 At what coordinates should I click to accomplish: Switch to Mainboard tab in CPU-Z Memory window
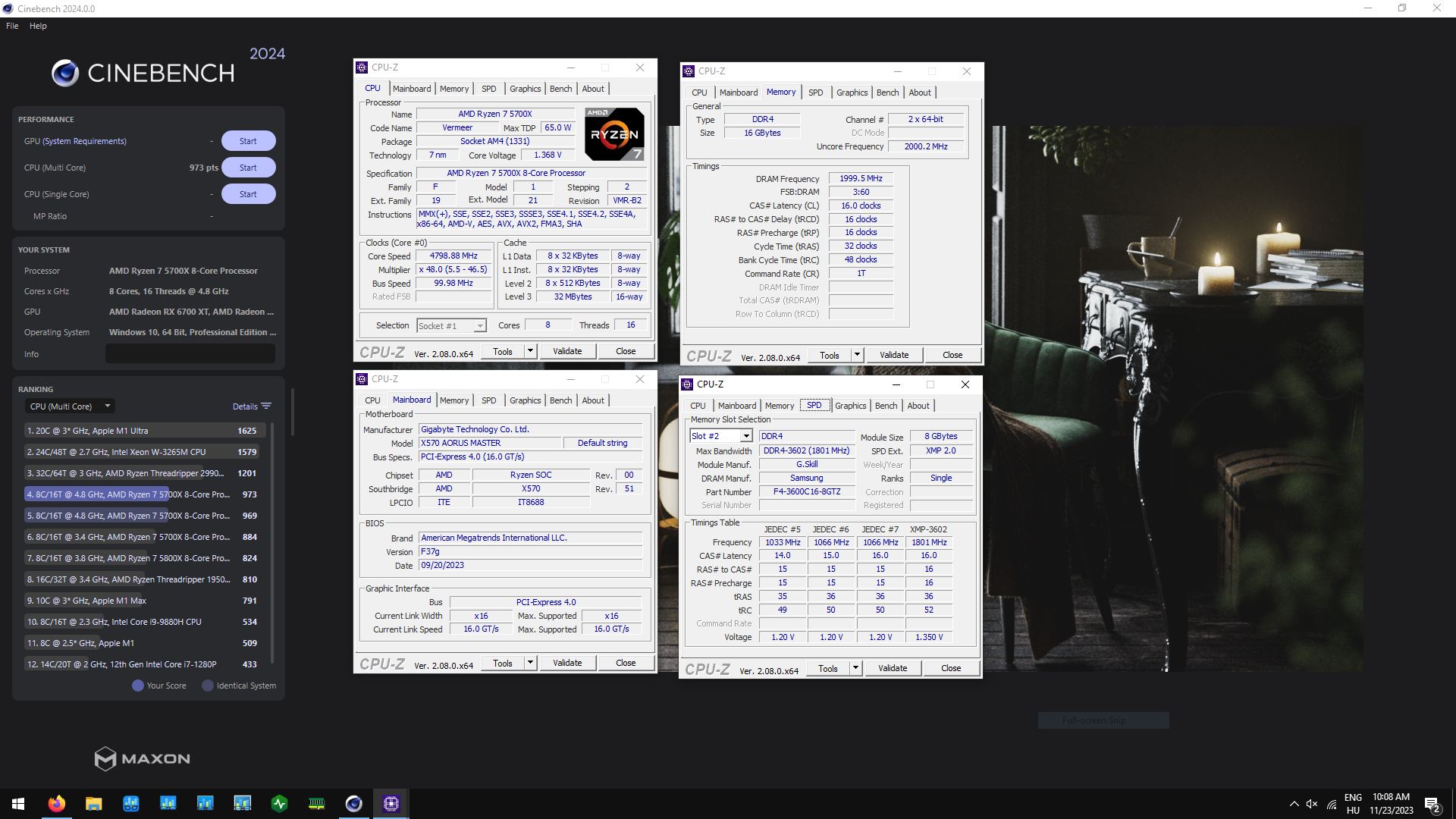point(739,93)
